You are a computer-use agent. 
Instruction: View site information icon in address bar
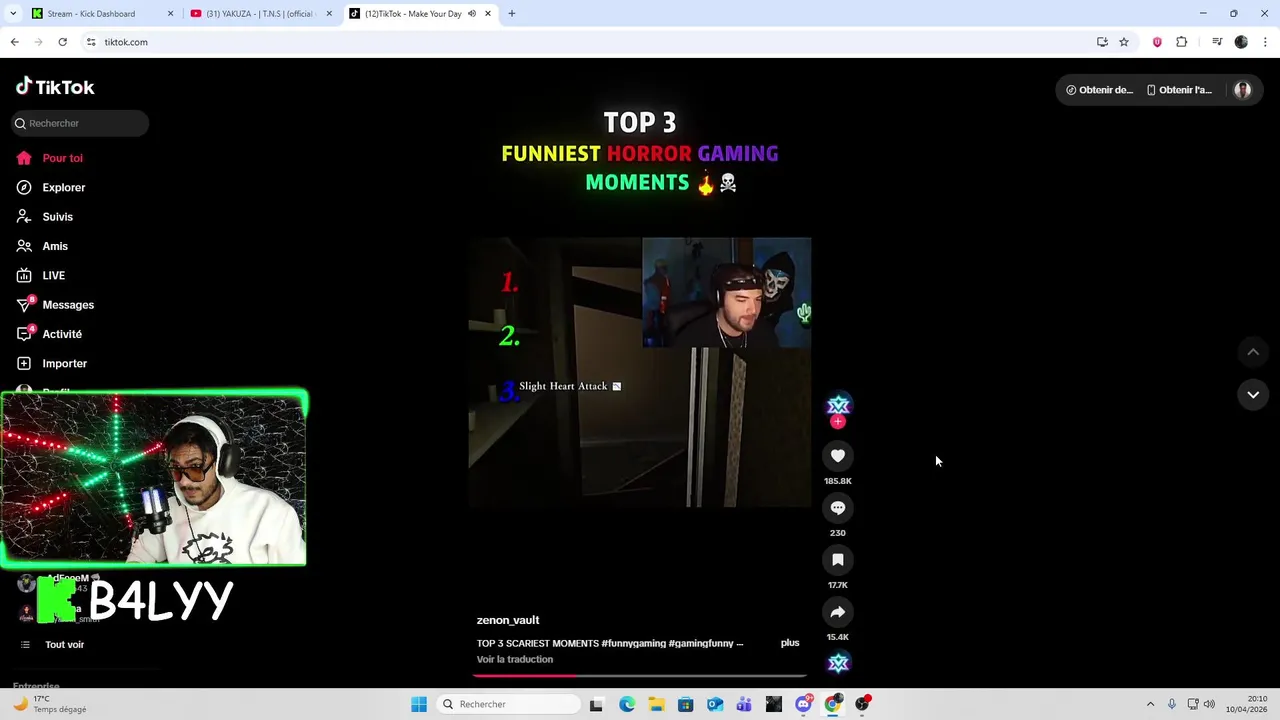click(91, 42)
